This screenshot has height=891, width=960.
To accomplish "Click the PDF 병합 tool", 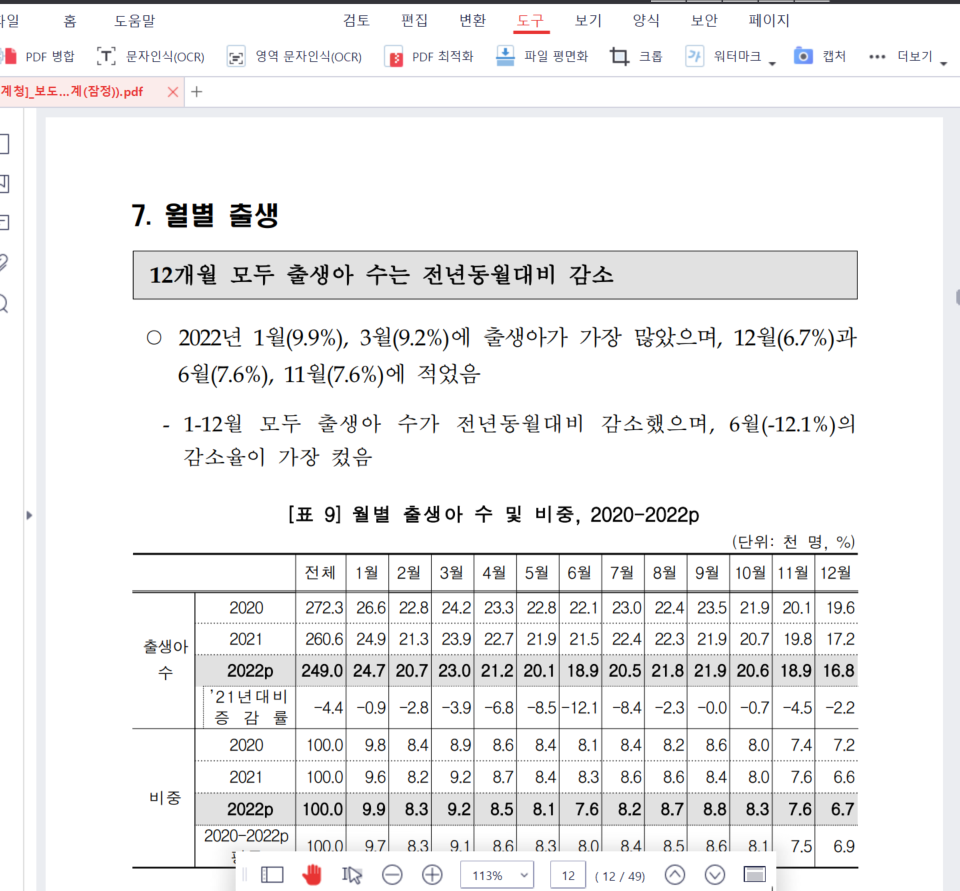I will 38,56.
